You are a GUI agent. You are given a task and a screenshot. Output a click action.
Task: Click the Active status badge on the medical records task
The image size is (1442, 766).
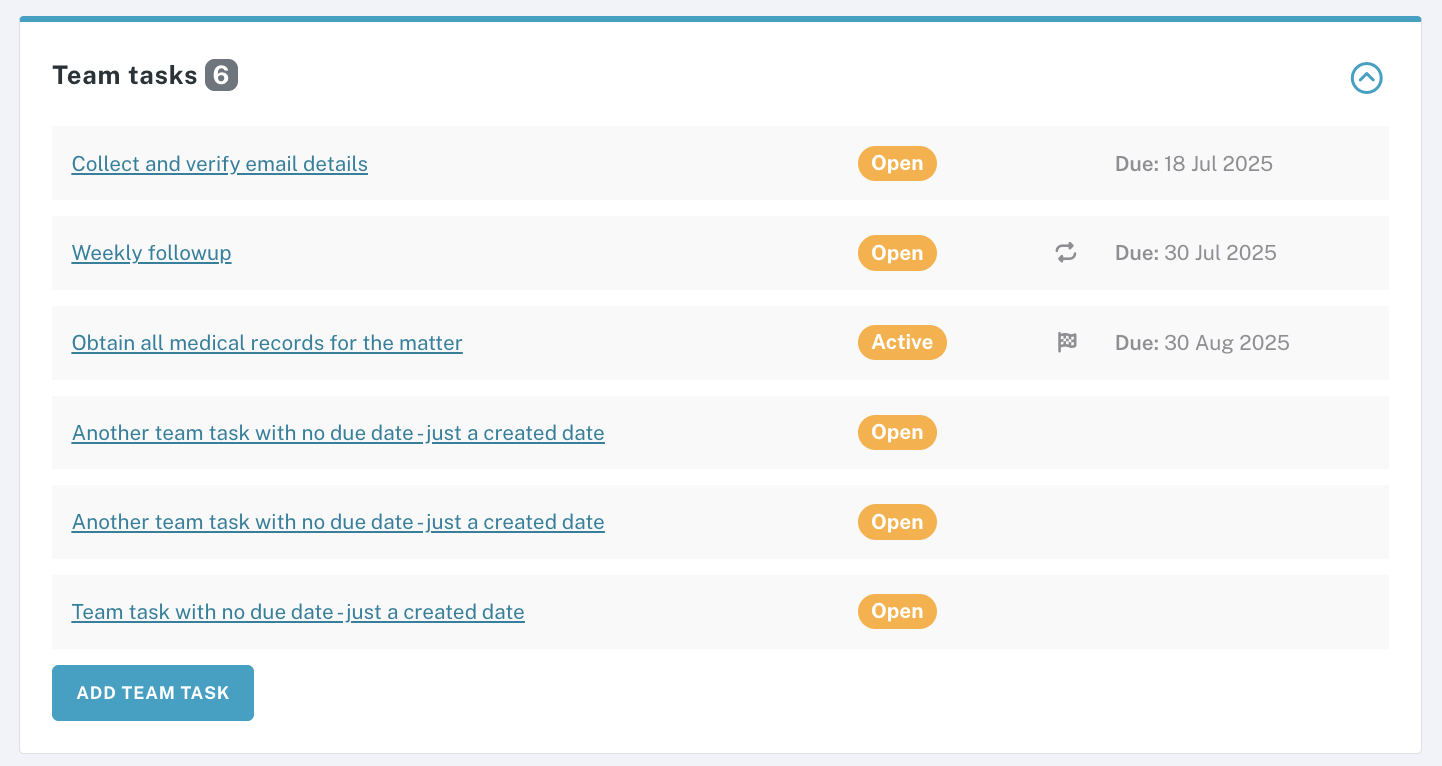pos(901,342)
